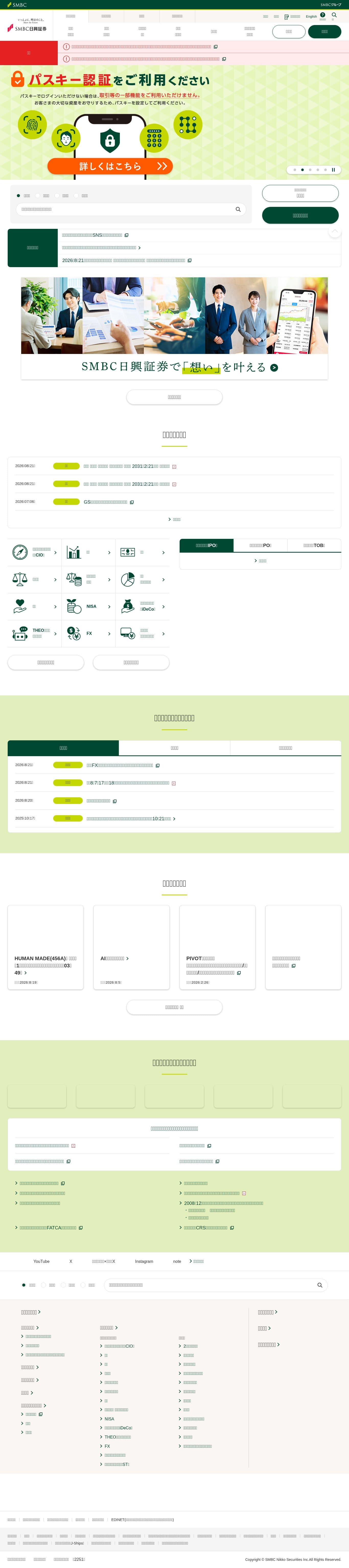The width and height of the screenshot is (349, 1568).
Task: Click the balance scales with coins icon
Action: point(74,579)
